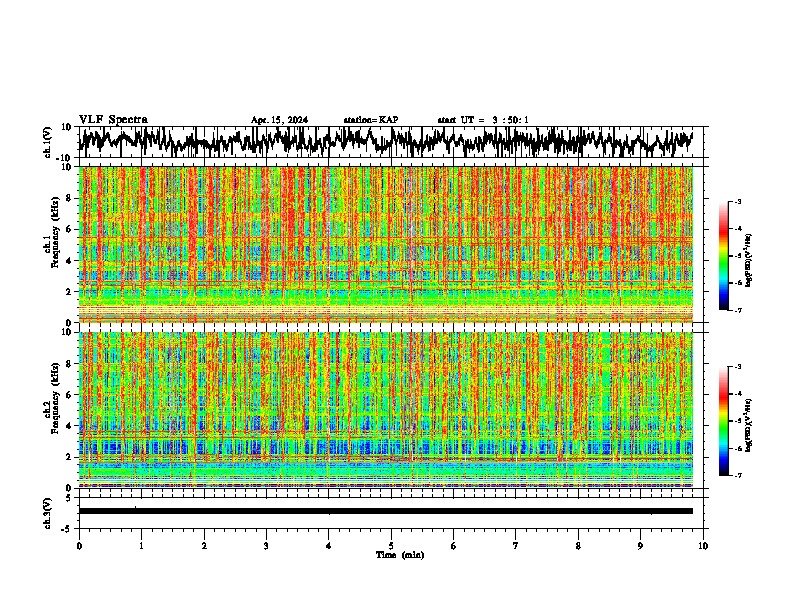Click the 'ch.1(V)' waveform axis label
The width and height of the screenshot is (792, 612).
[48, 142]
